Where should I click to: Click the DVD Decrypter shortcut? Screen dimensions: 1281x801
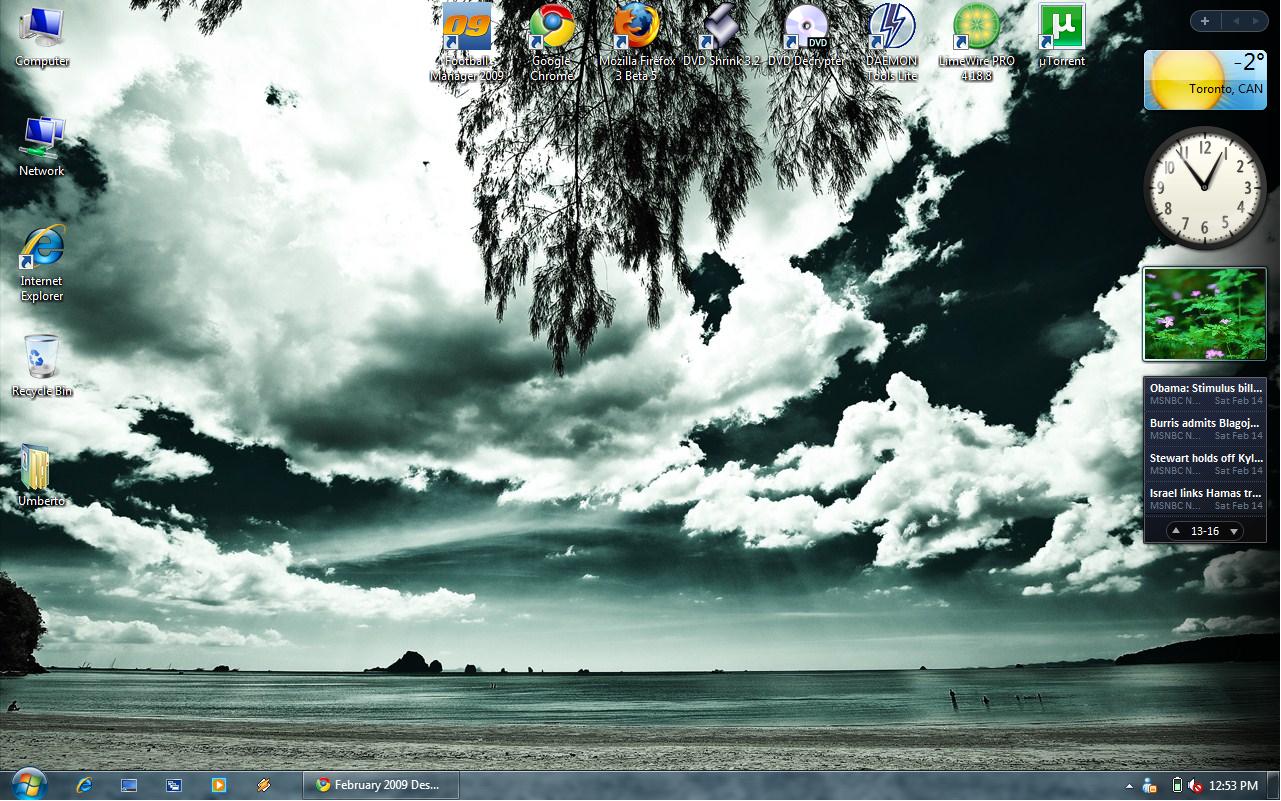point(806,29)
